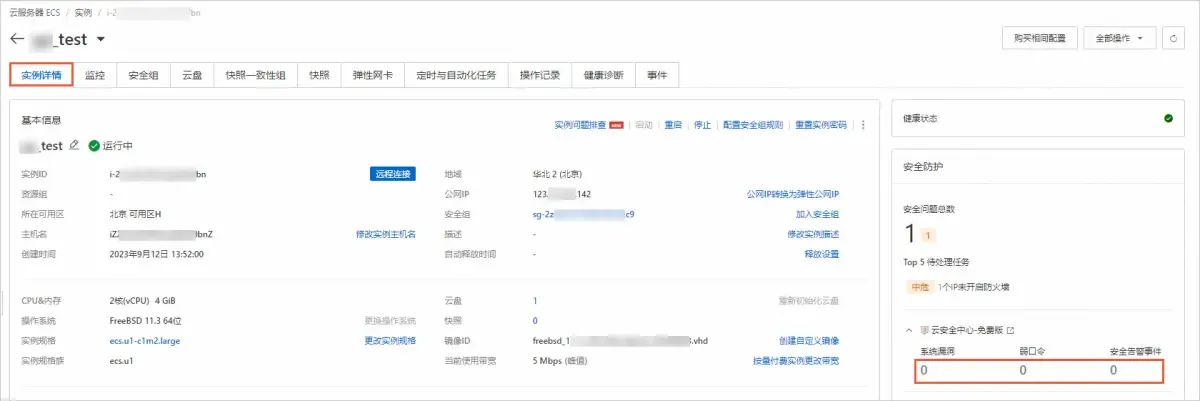1200x401 pixels.
Task: Click the refresh icon at top right
Action: (x=1174, y=38)
